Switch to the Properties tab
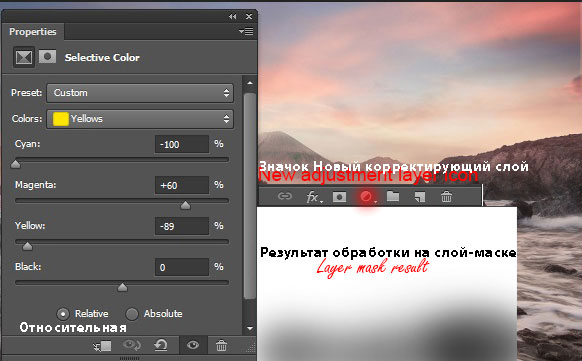This screenshot has width=582, height=361. (33, 32)
